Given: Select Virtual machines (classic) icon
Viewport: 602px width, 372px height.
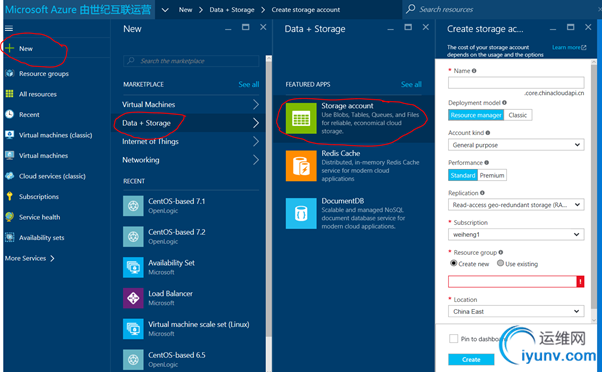Looking at the screenshot, I should (10, 135).
